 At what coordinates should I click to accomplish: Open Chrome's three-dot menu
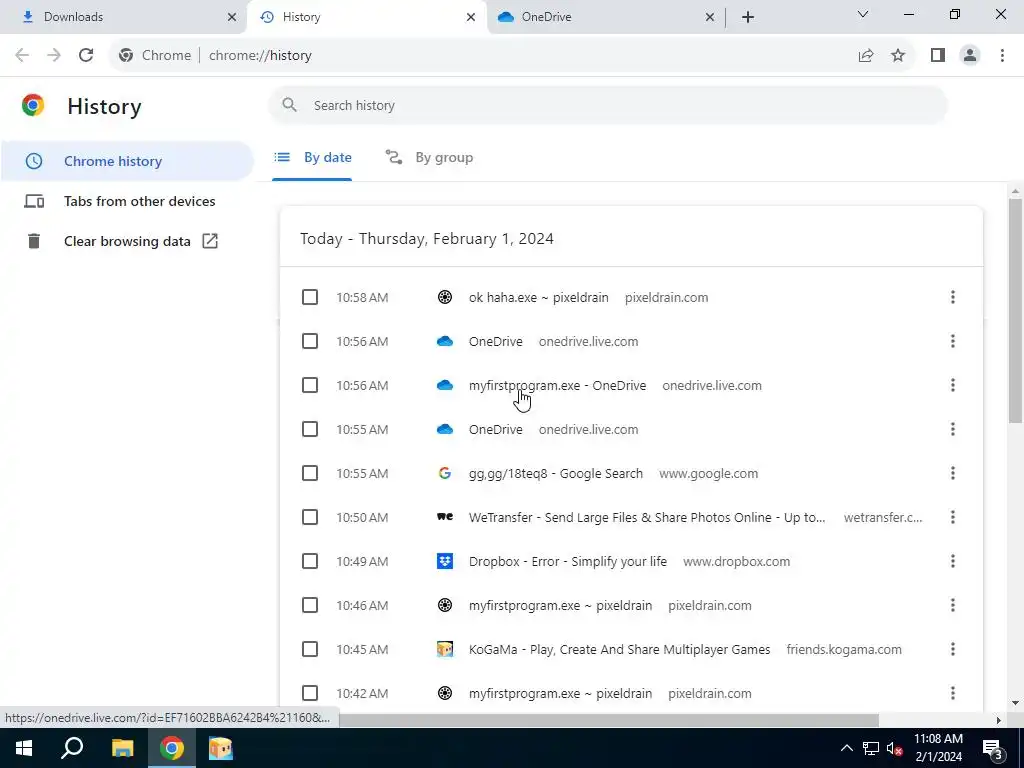click(x=1002, y=56)
